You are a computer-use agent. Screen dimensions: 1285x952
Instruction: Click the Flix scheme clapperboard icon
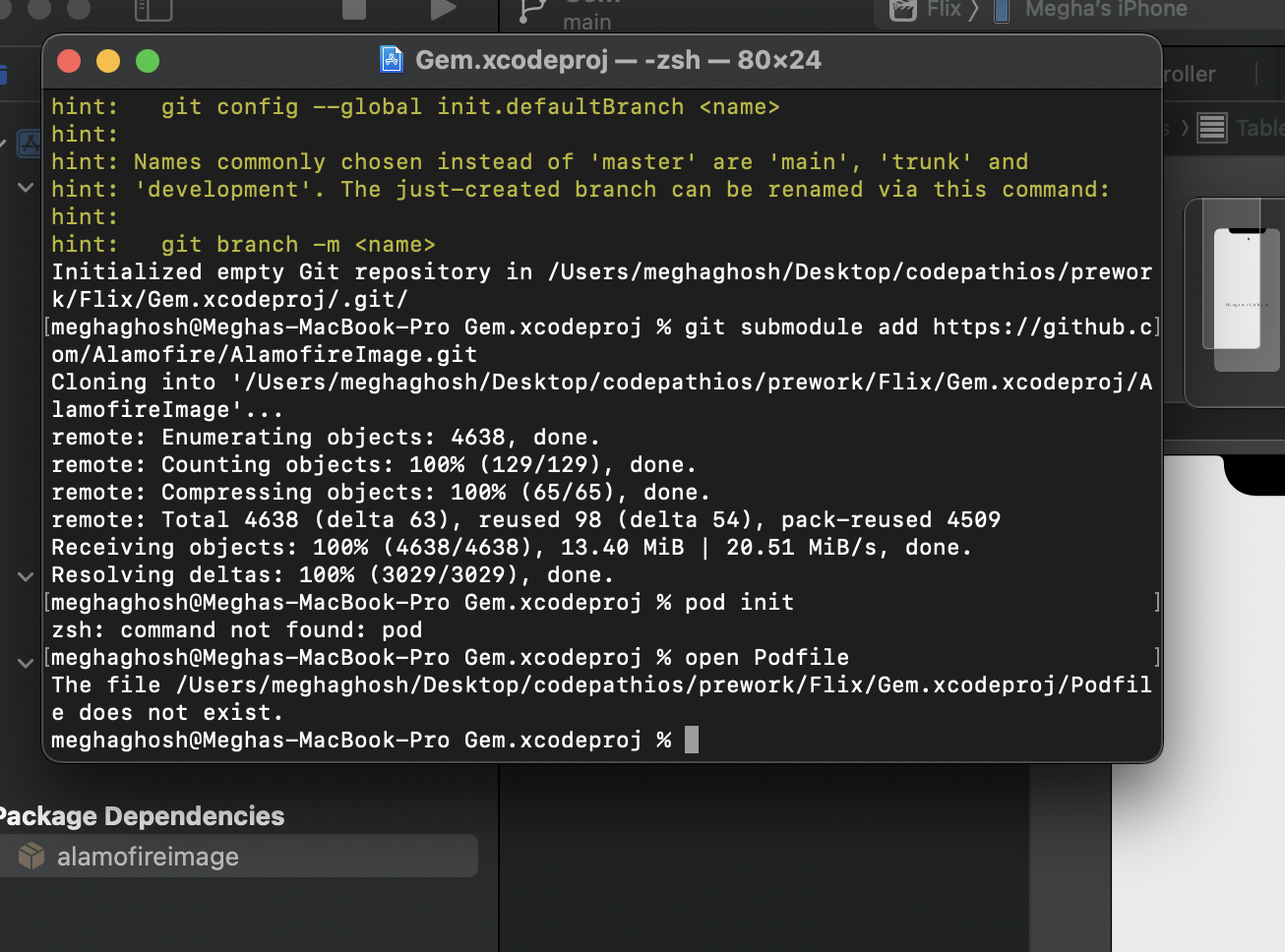click(900, 11)
